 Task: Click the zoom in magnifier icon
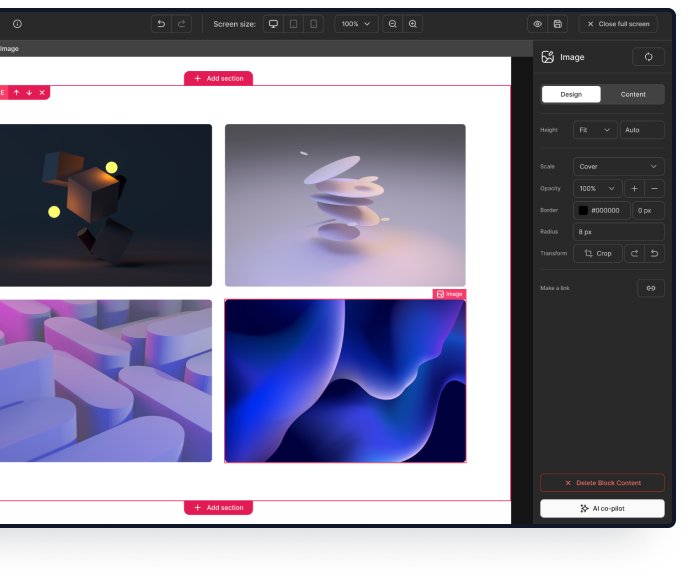[413, 24]
